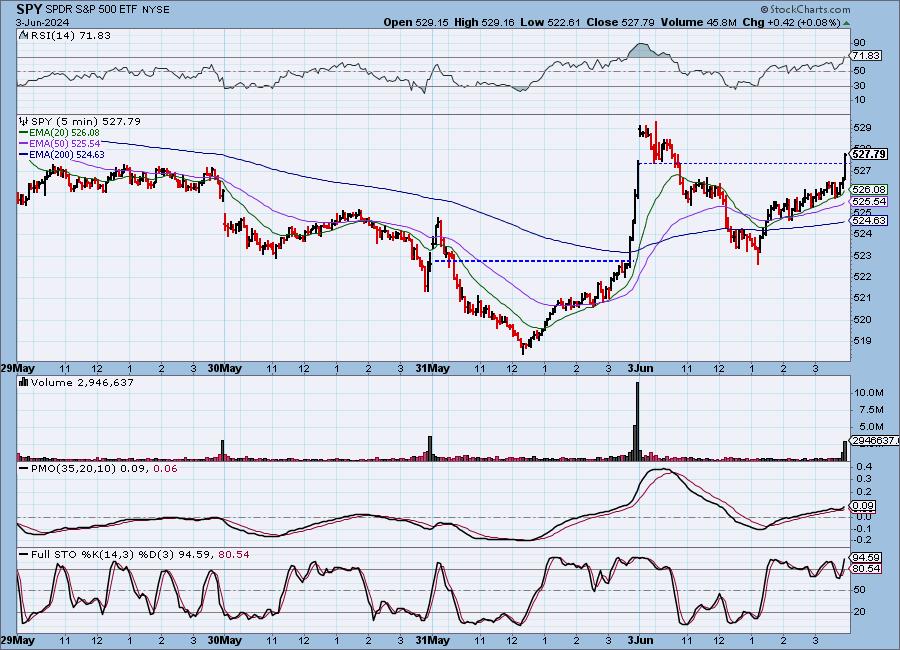Click the EMA(20) 526.08 legend text

point(64,133)
